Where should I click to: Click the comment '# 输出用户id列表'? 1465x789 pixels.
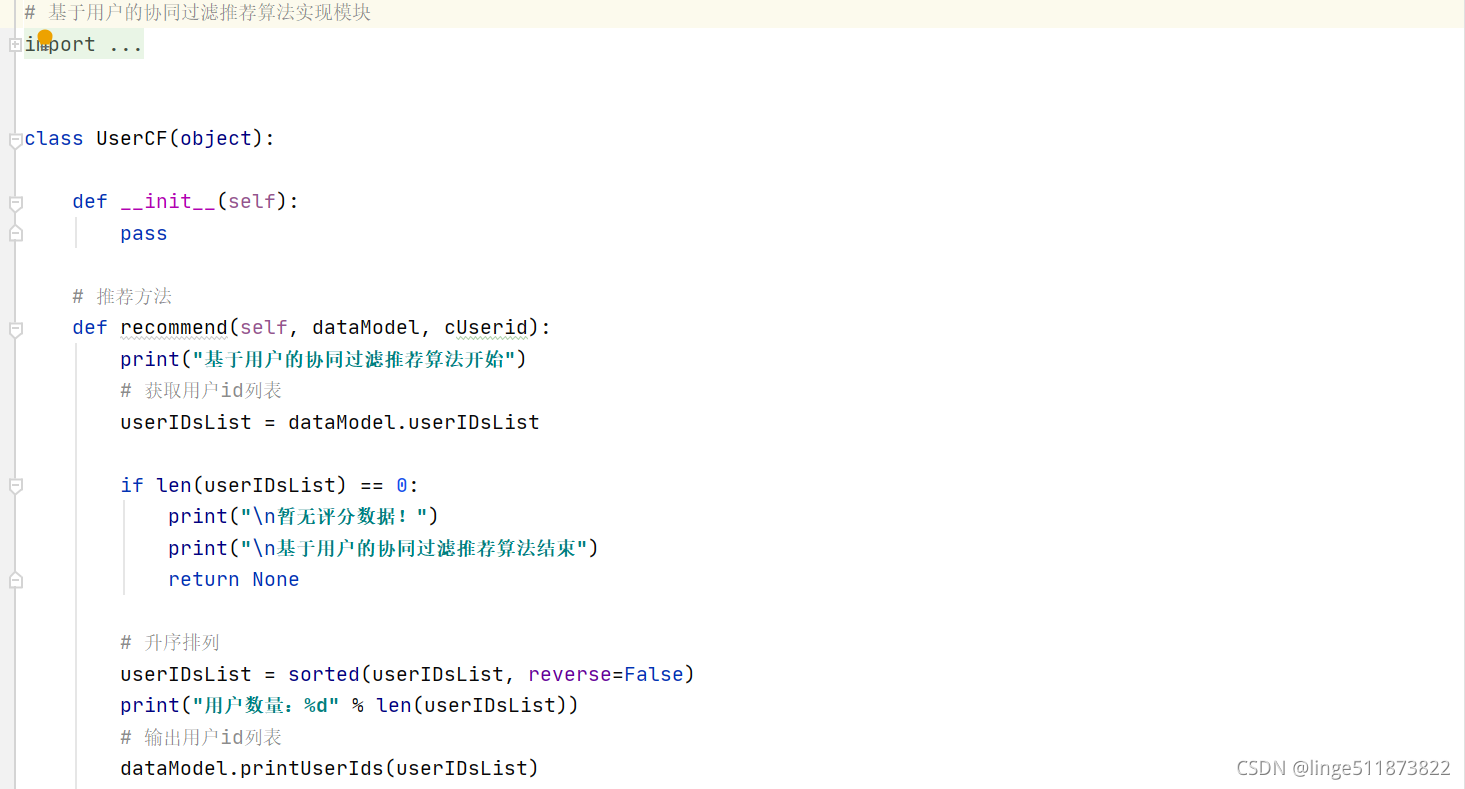pyautogui.click(x=201, y=737)
